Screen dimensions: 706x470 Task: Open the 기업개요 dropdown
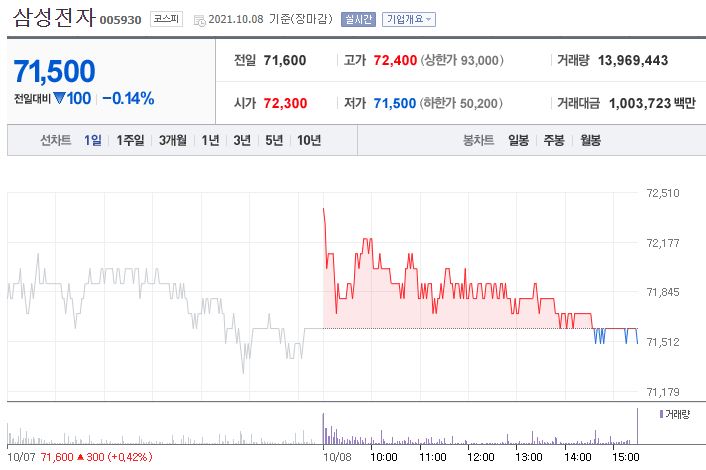click(409, 19)
